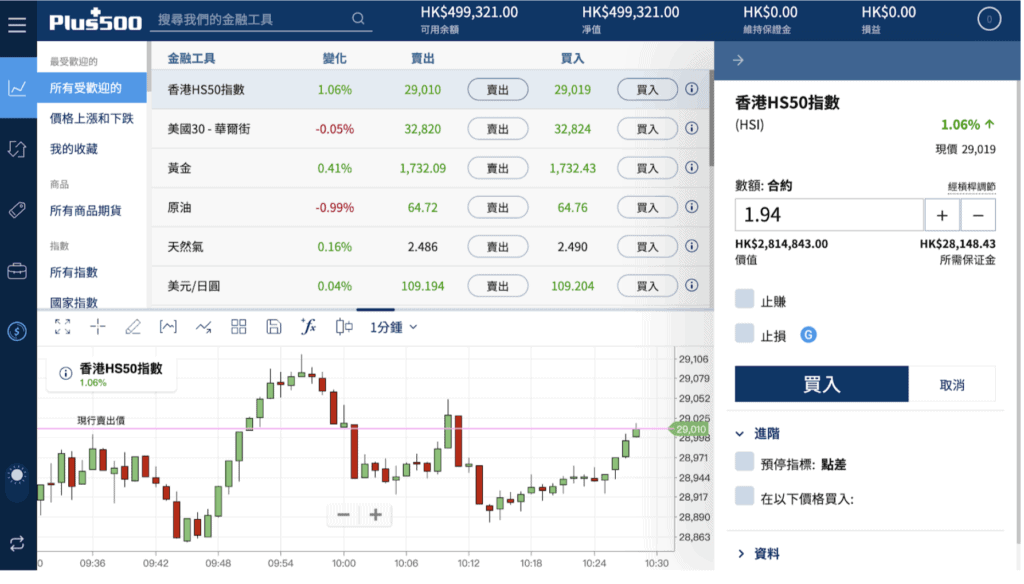Open the fx indicators tool

pos(308,327)
